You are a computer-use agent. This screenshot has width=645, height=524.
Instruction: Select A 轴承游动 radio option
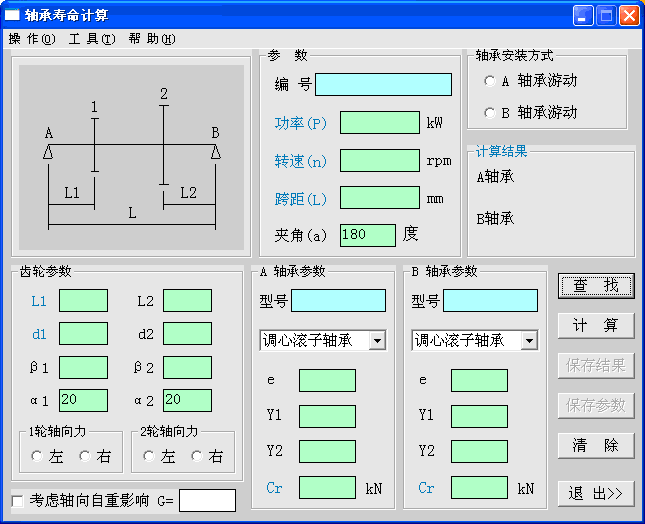(489, 81)
